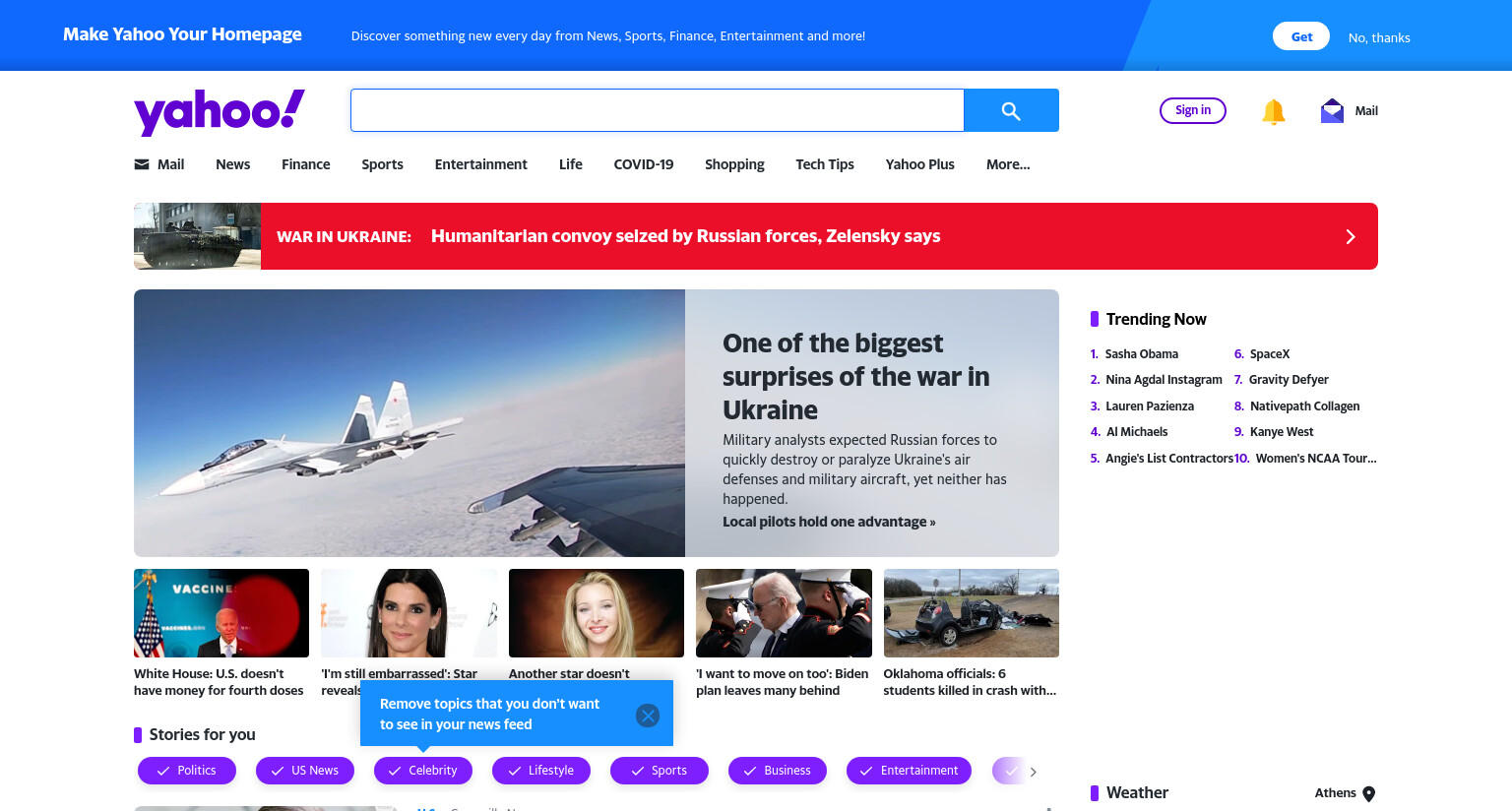Toggle the Lifestyle topic chip

click(541, 771)
